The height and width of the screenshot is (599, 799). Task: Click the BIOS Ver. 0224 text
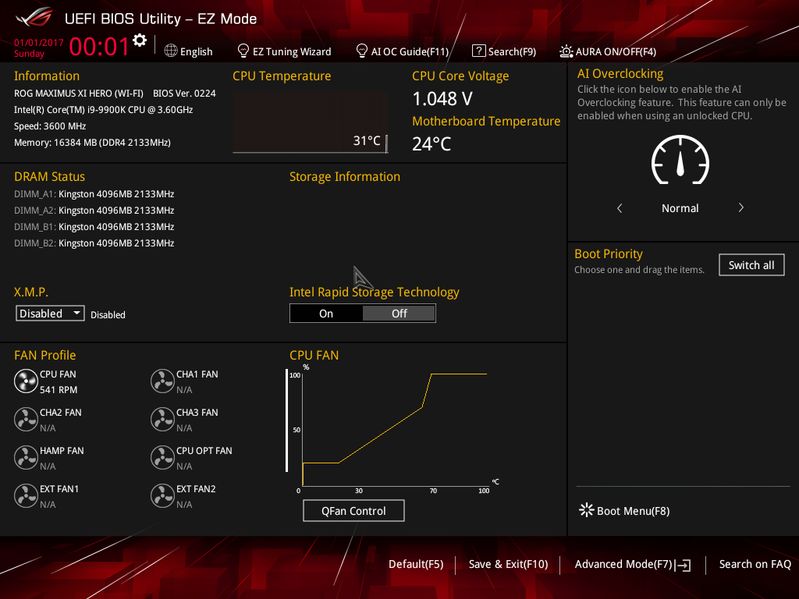click(x=184, y=93)
